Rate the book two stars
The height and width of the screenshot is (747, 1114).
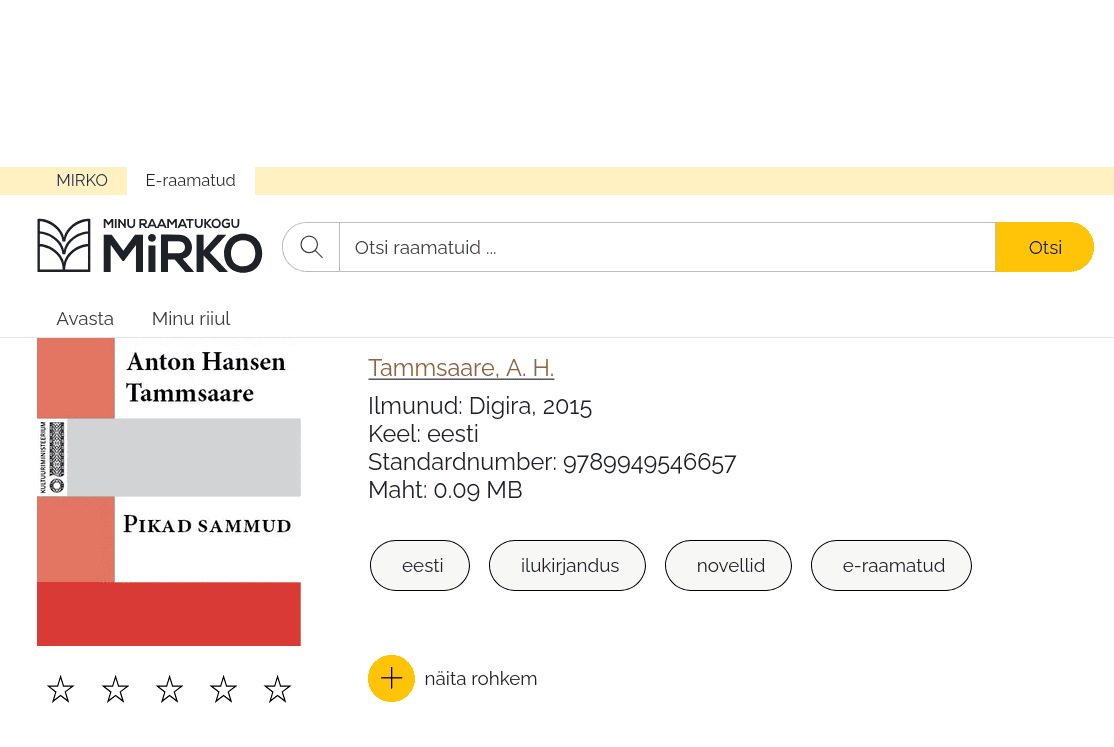click(115, 689)
